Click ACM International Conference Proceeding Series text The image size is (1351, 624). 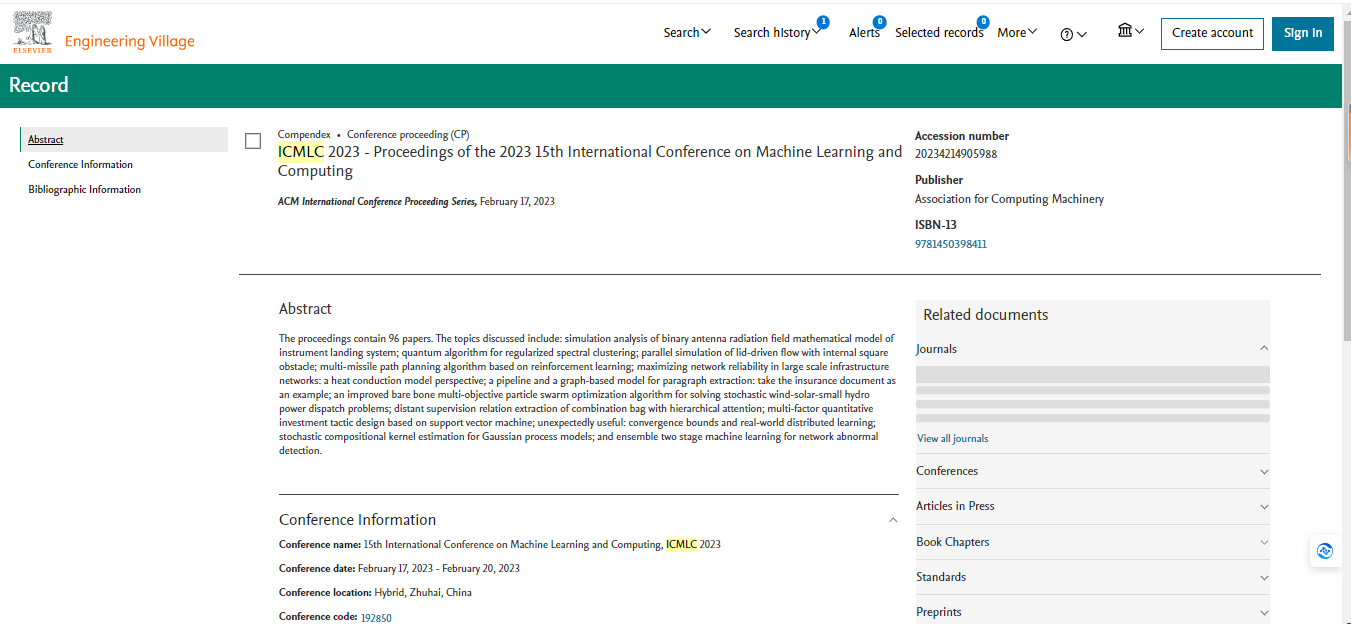(x=377, y=202)
